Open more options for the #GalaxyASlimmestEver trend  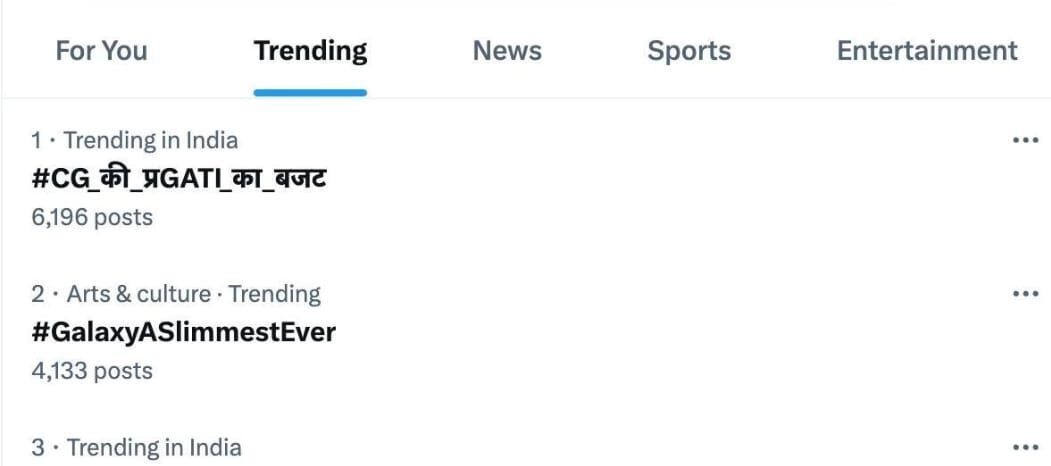[1026, 294]
